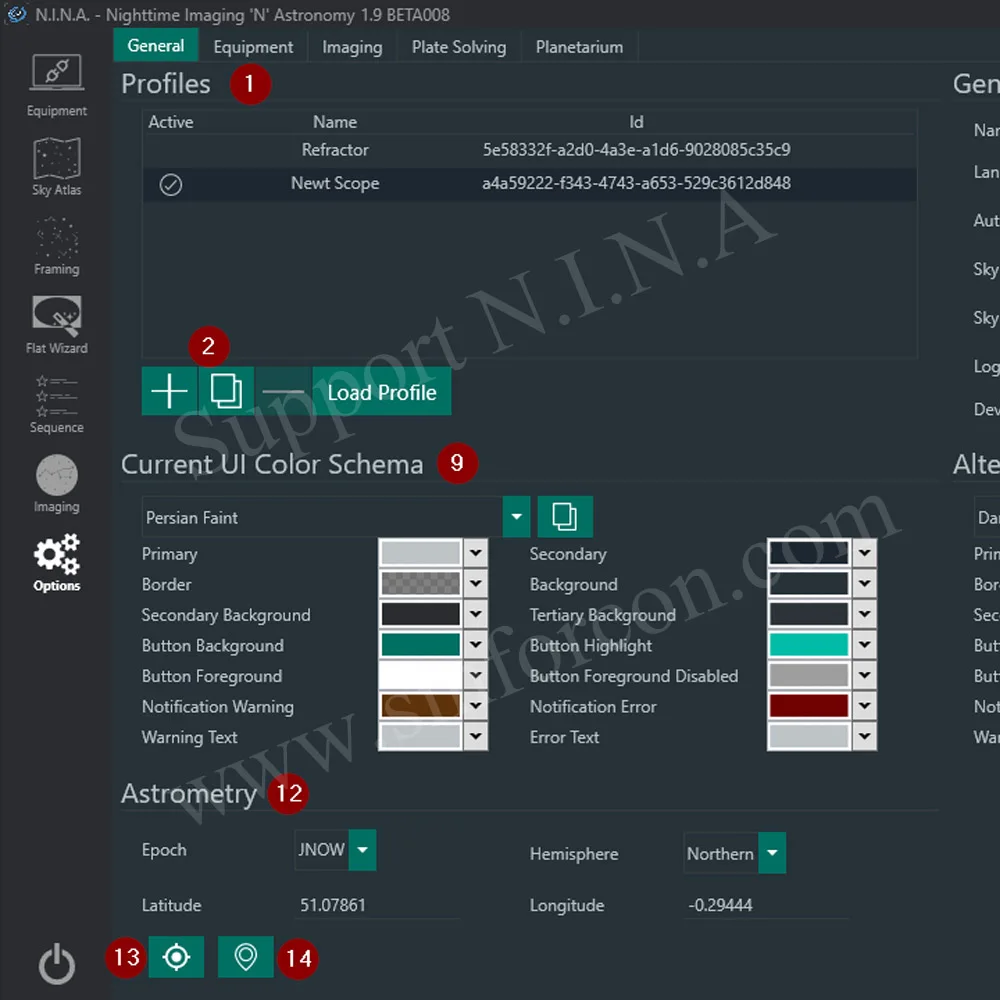Open the Background color dropdown arrow
This screenshot has width=1000, height=1000.
(x=864, y=583)
